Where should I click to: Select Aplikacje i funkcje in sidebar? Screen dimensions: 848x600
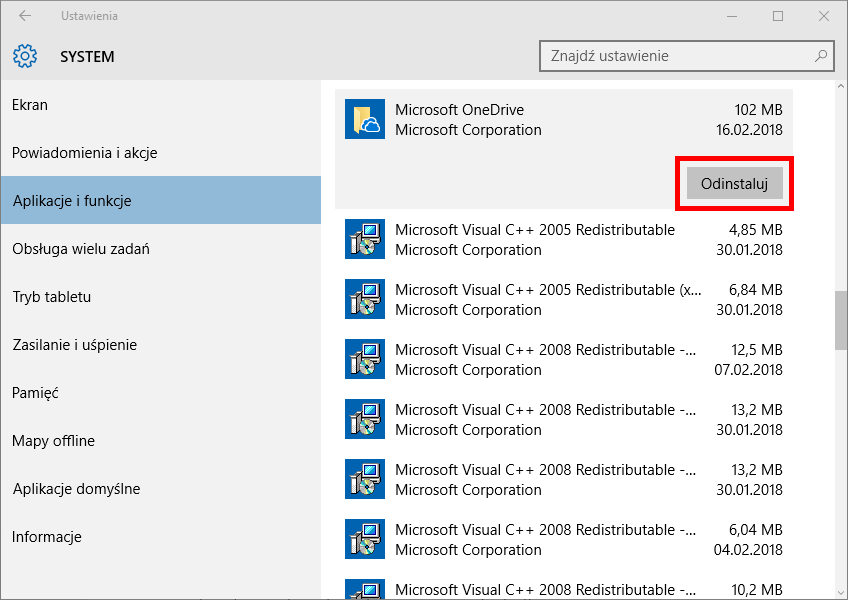point(161,201)
